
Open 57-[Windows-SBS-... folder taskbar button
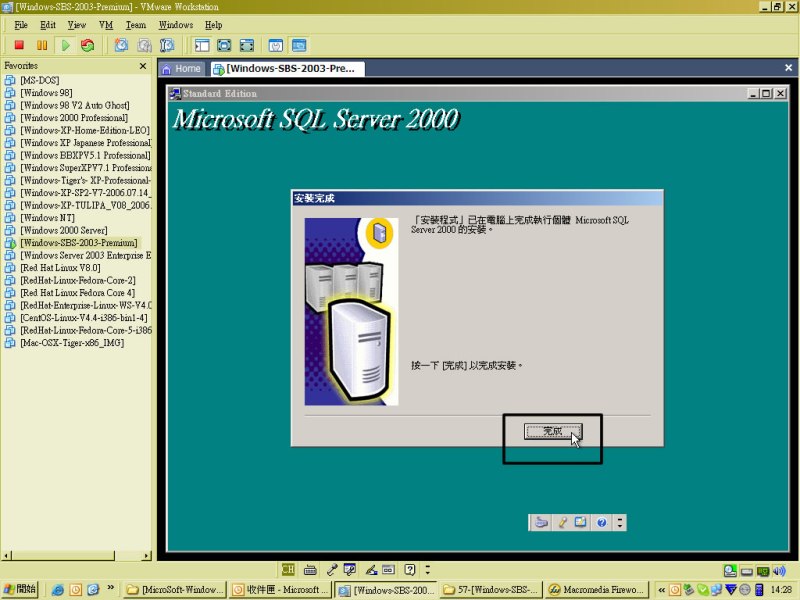(490, 590)
